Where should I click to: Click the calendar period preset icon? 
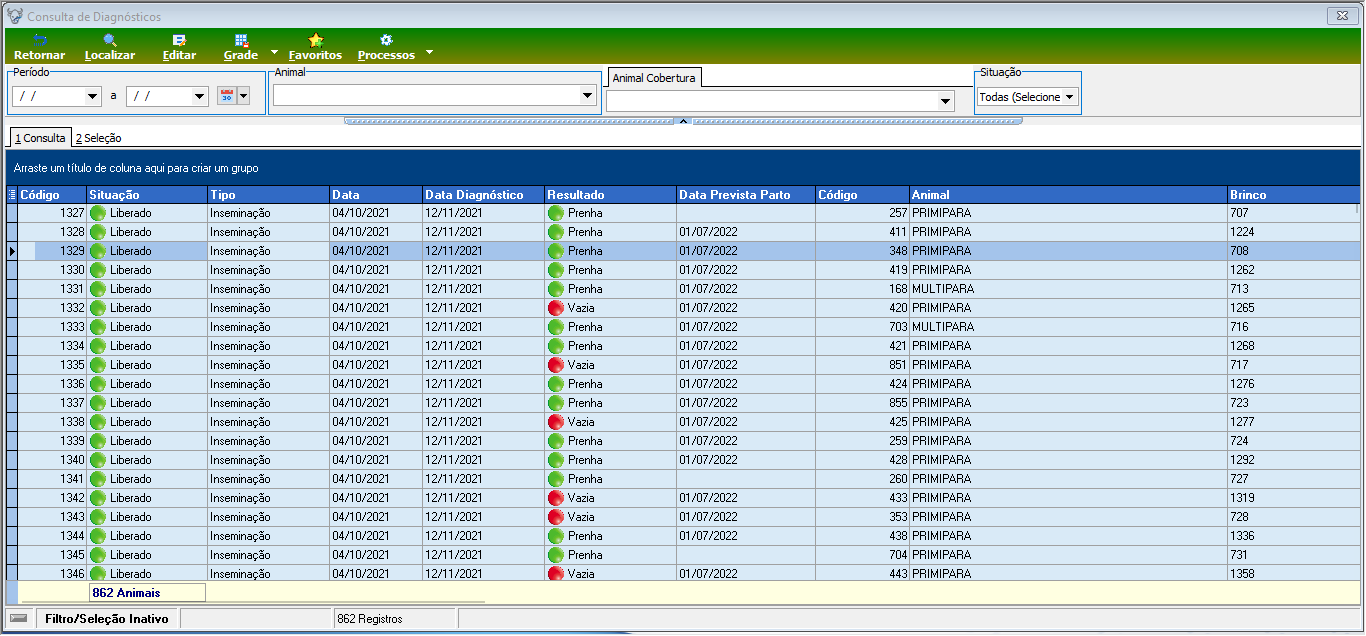coord(226,96)
